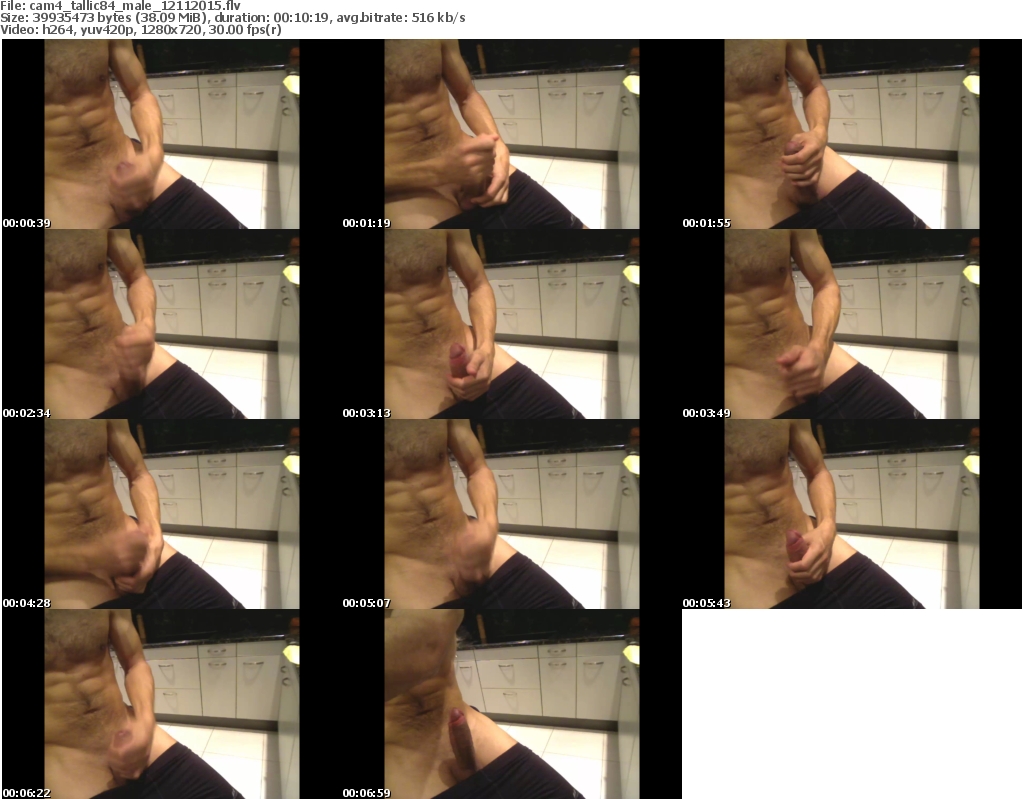
Task: Select the frame thumbnail stamped 00:03:49
Action: coord(852,324)
